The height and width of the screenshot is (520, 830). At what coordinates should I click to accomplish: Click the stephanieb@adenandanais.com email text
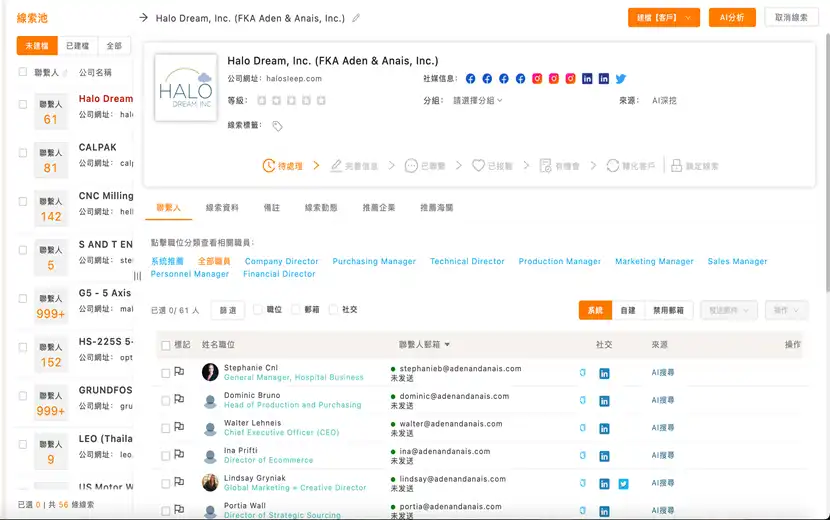tap(460, 369)
